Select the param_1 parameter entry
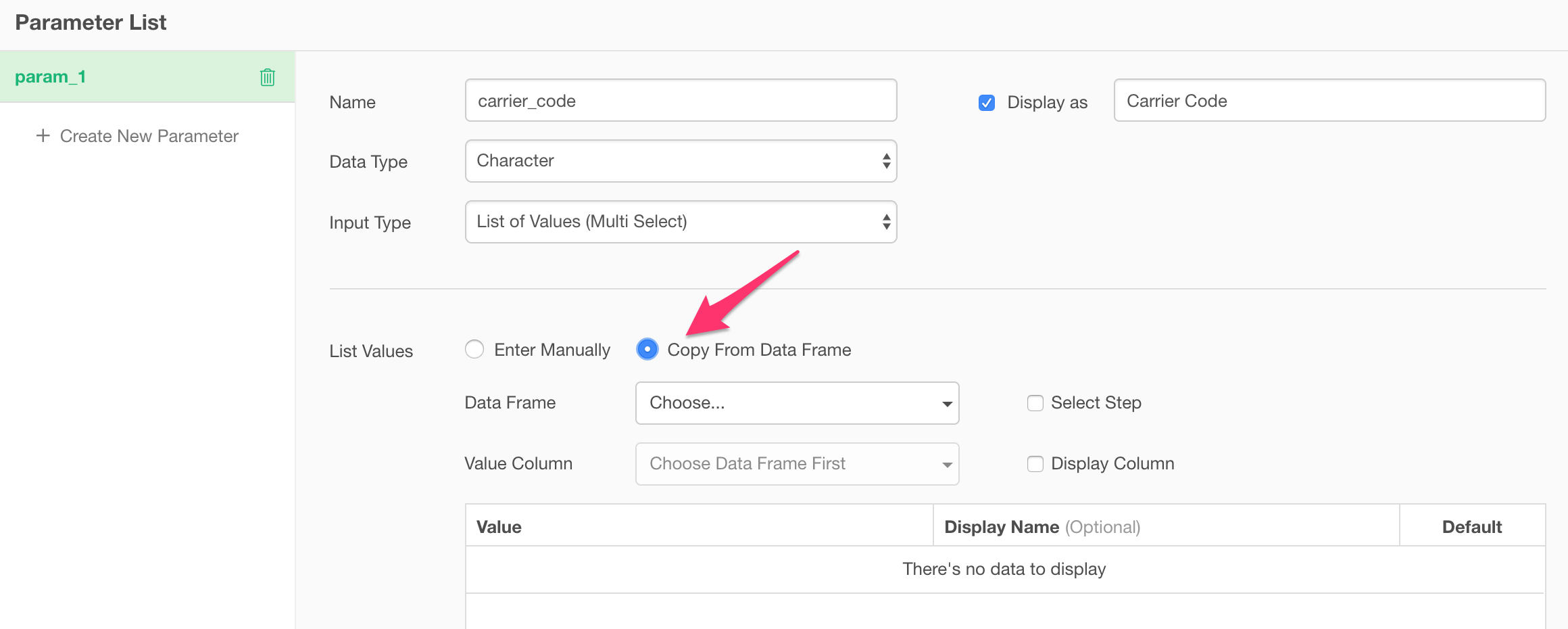This screenshot has height=629, width=1568. pos(147,76)
